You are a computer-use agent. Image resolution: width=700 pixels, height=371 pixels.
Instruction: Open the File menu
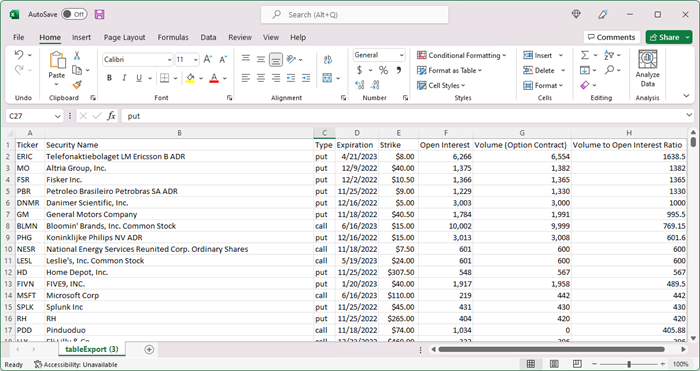click(19, 38)
